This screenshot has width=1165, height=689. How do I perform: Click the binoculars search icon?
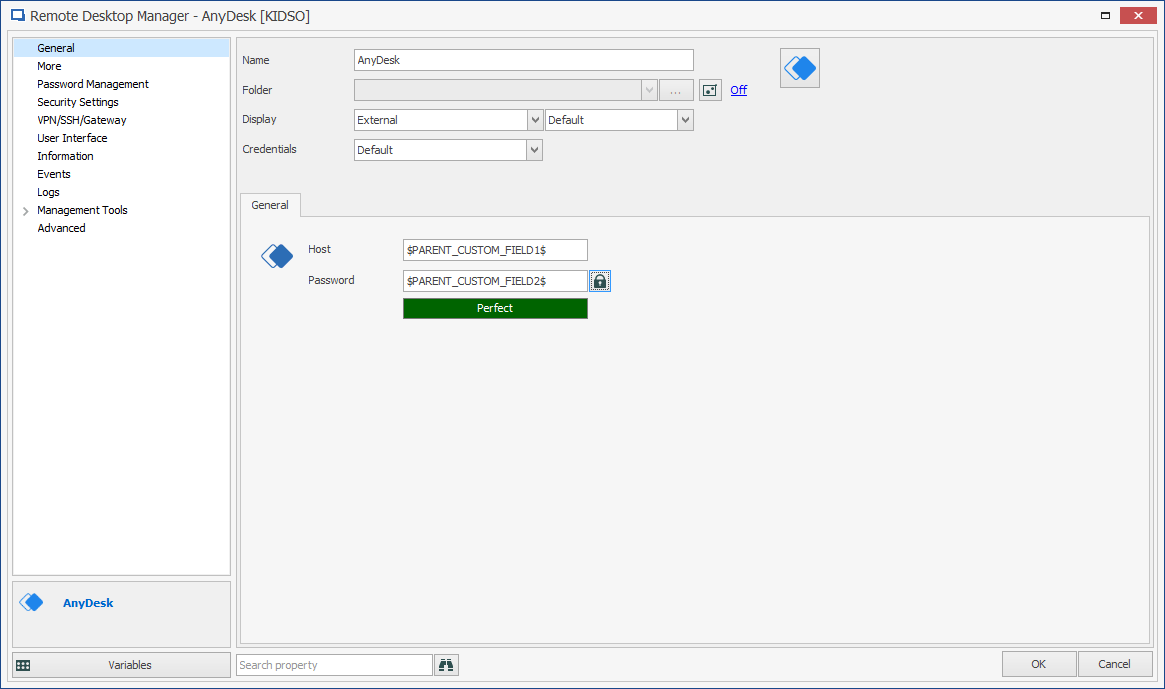pyautogui.click(x=445, y=664)
